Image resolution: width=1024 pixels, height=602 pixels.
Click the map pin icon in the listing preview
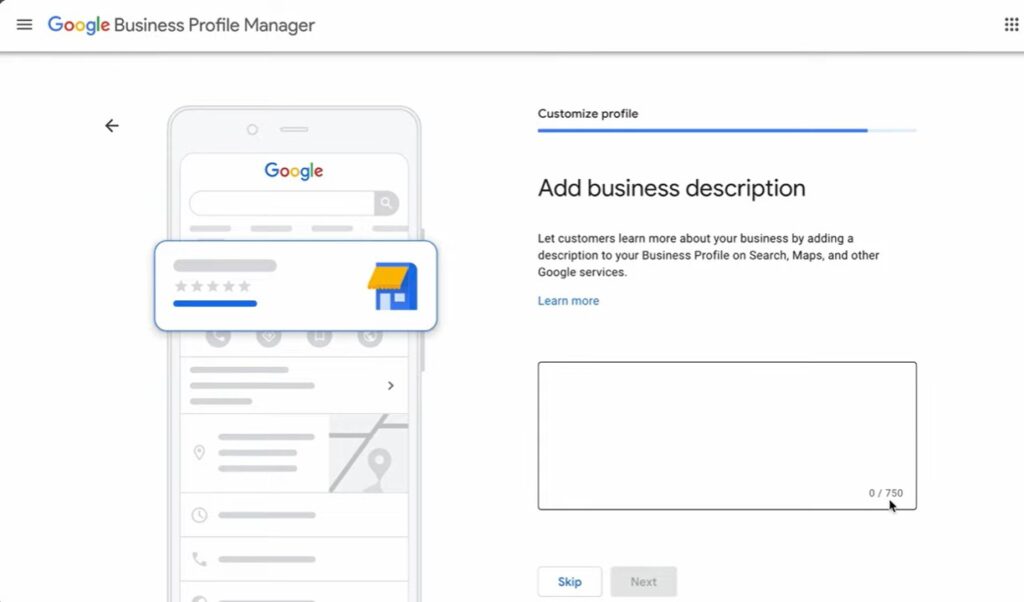199,450
